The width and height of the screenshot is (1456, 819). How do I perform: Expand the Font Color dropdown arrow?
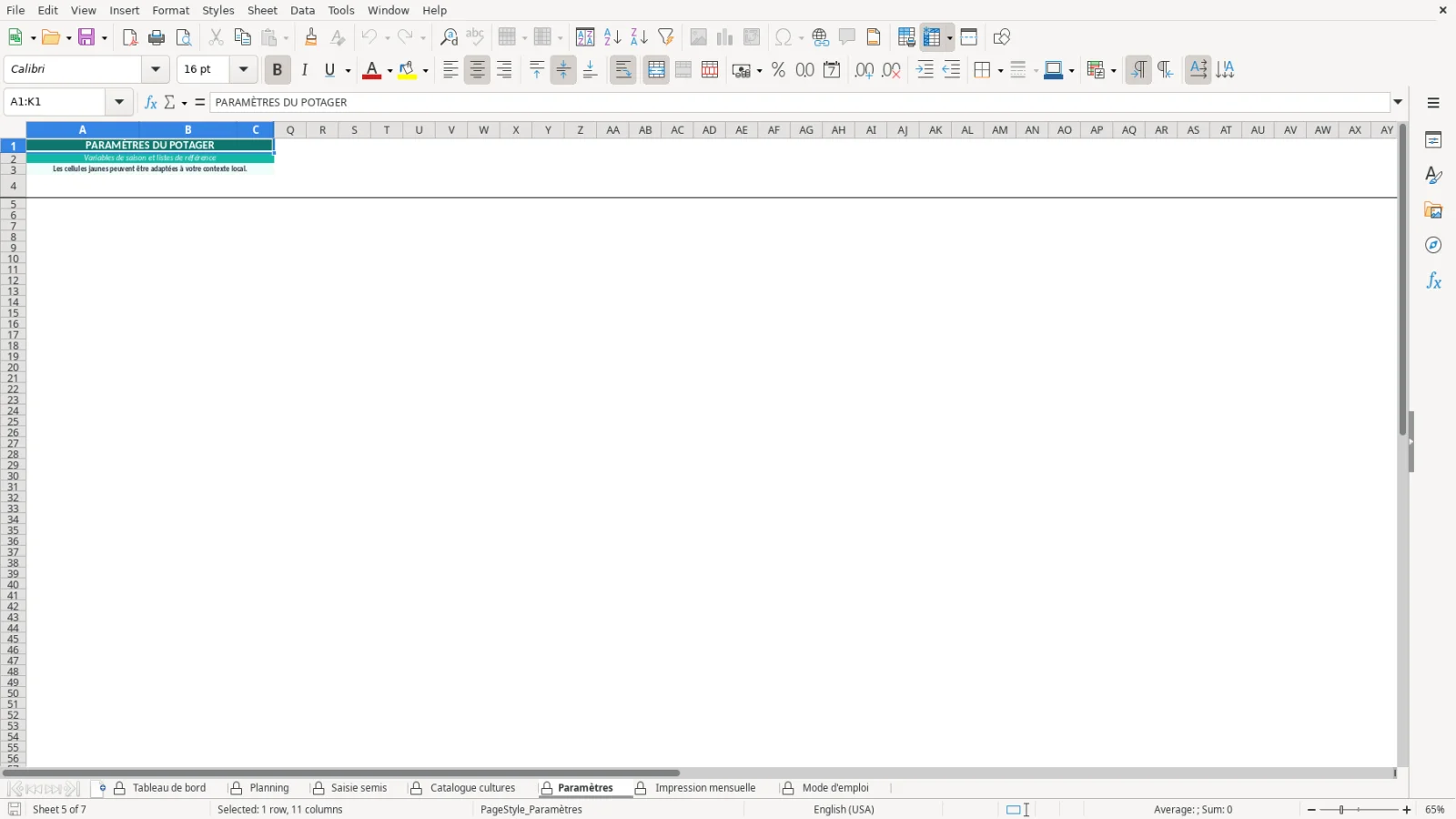click(x=389, y=70)
